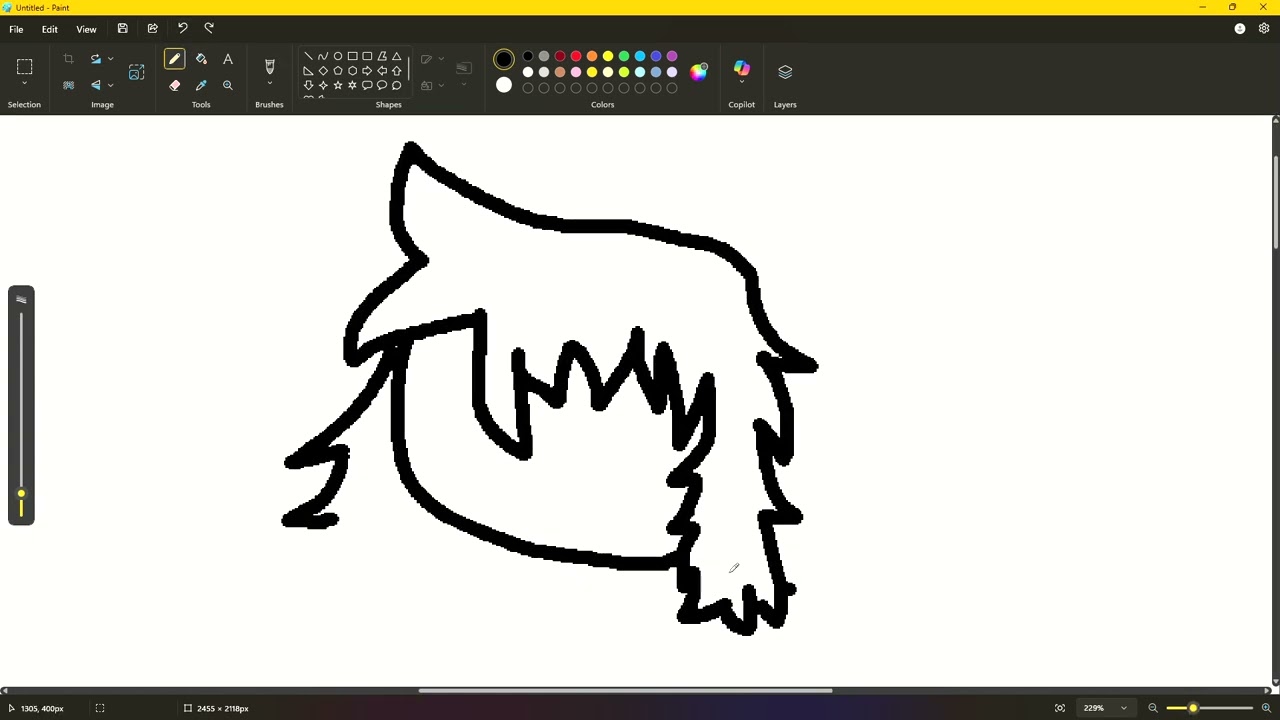Screen dimensions: 1280x720
Task: Adjust the pencil size slider handle
Action: [x=21, y=495]
